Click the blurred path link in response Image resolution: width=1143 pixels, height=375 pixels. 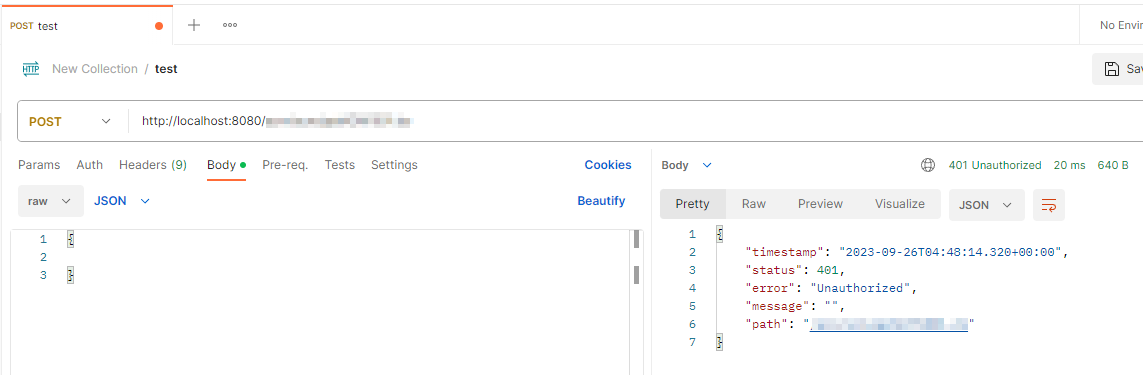coord(889,324)
